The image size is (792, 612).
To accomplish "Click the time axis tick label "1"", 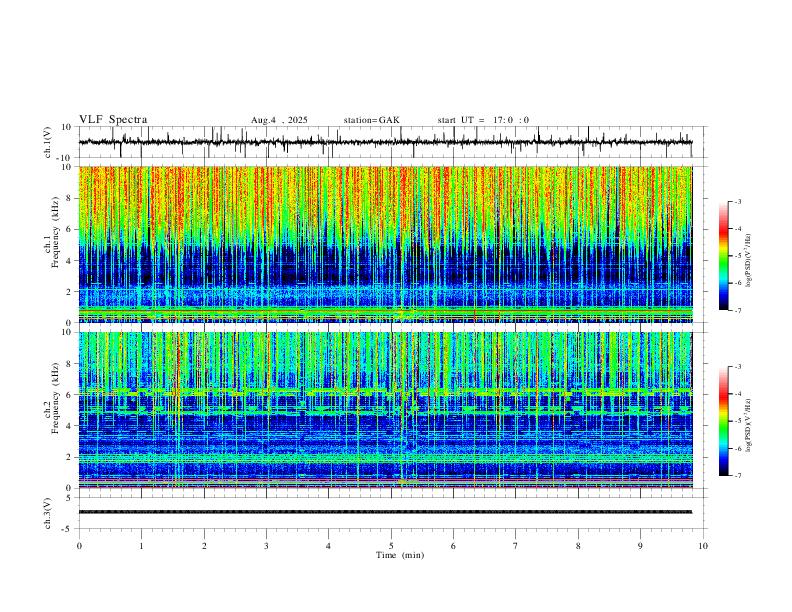I will click(x=141, y=546).
